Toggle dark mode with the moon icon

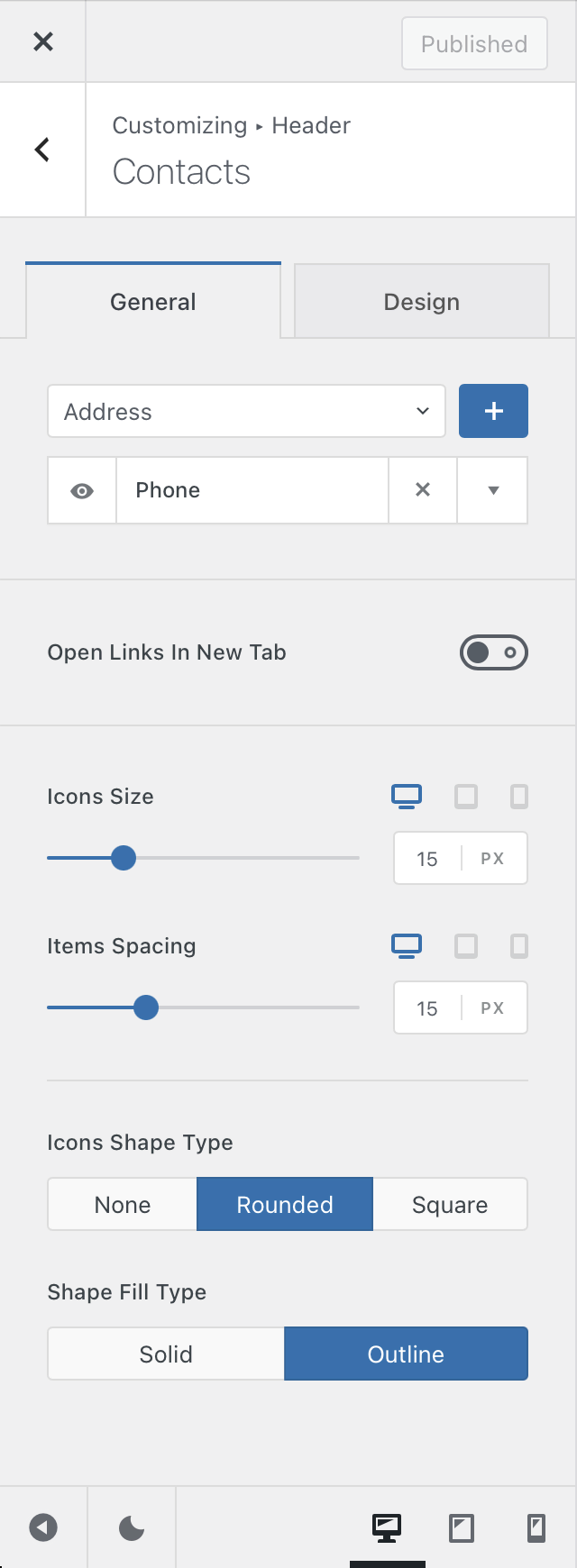(x=132, y=1528)
